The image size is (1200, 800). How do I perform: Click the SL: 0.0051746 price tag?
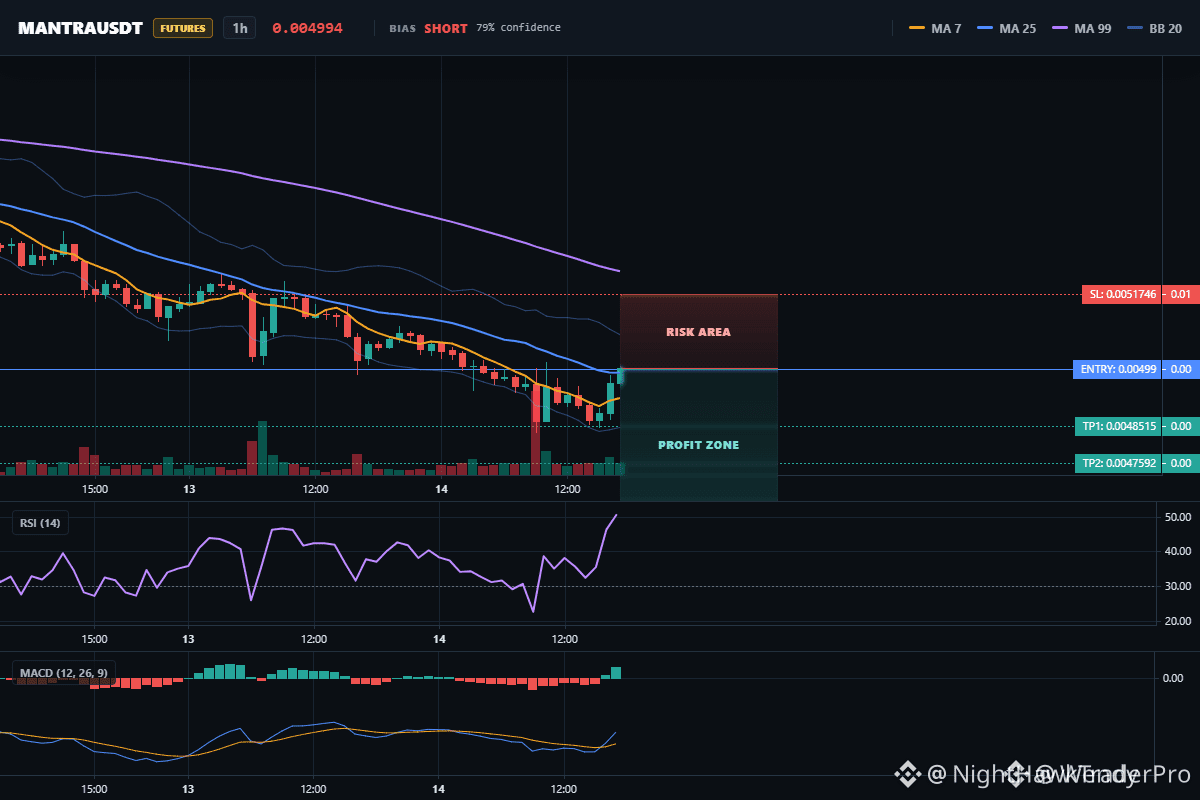coord(1121,295)
